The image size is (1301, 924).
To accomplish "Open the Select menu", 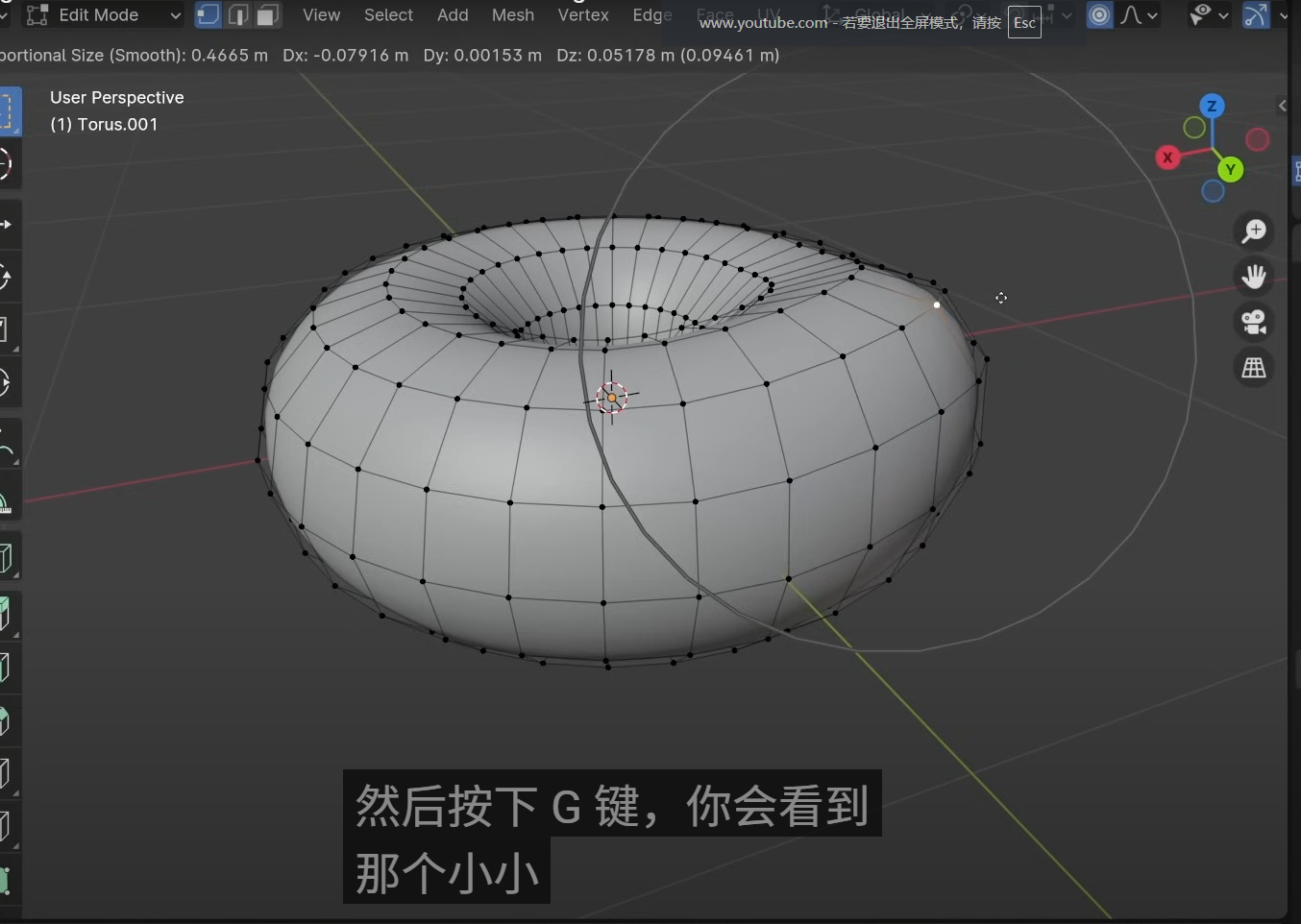I will click(388, 14).
